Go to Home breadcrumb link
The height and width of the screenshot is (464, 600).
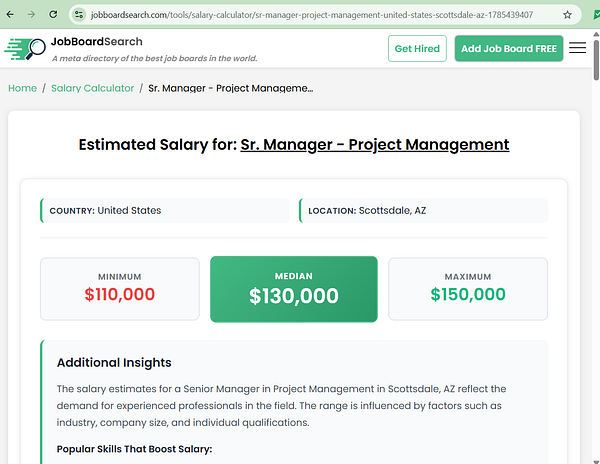coord(23,88)
